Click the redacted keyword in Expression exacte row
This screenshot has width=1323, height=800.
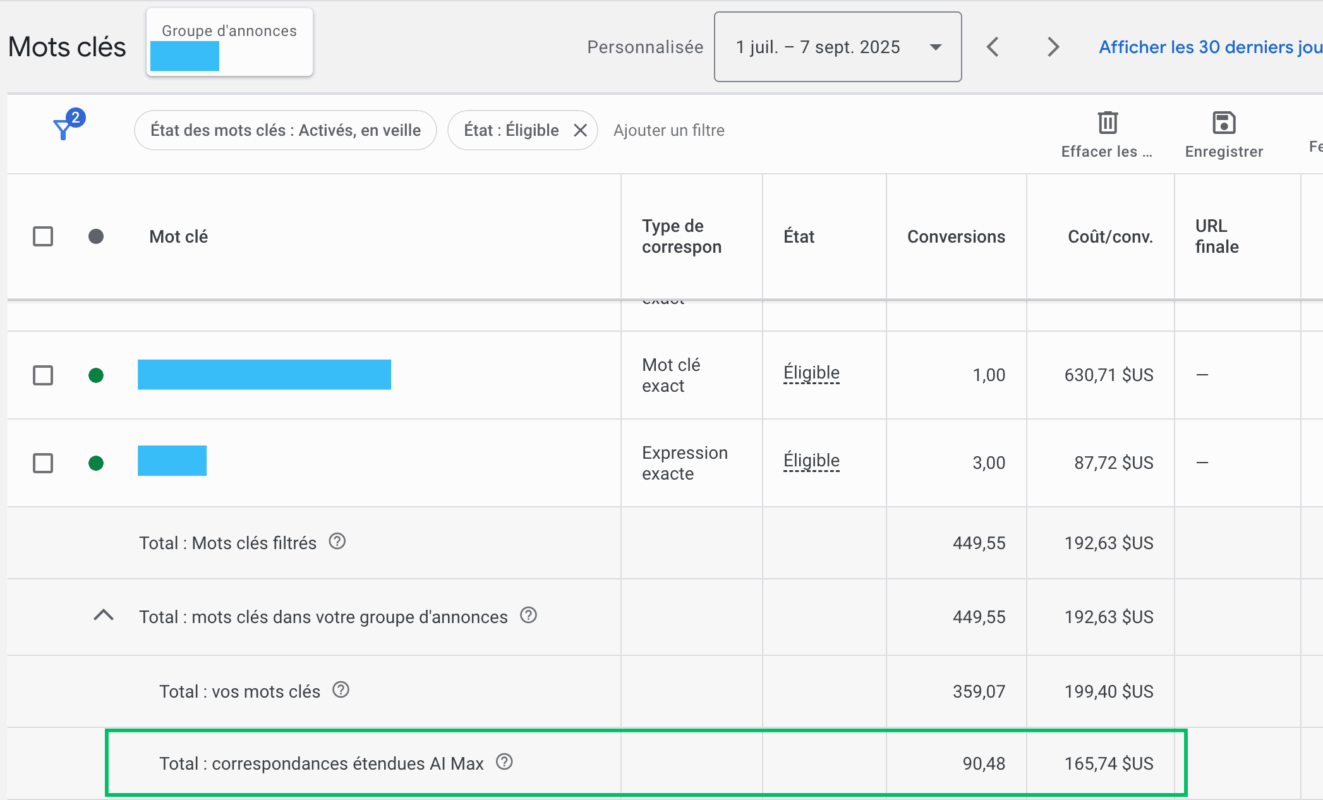(x=172, y=461)
